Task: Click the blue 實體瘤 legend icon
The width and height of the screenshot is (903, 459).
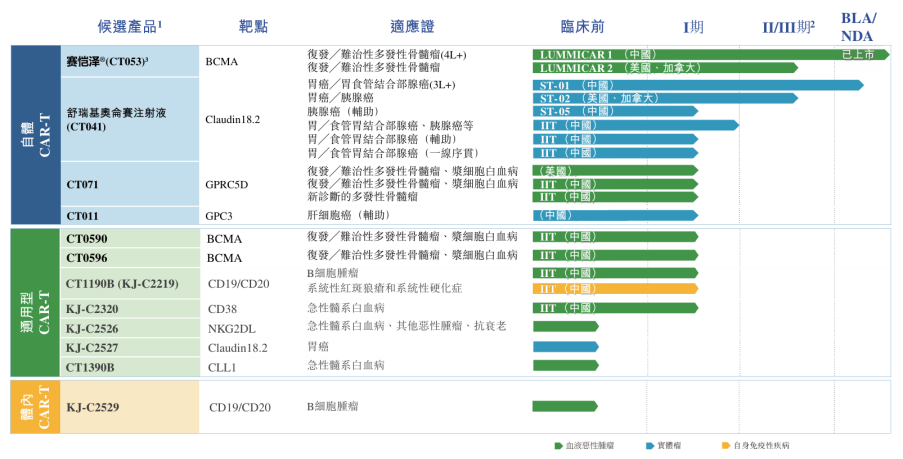Action: 649,445
